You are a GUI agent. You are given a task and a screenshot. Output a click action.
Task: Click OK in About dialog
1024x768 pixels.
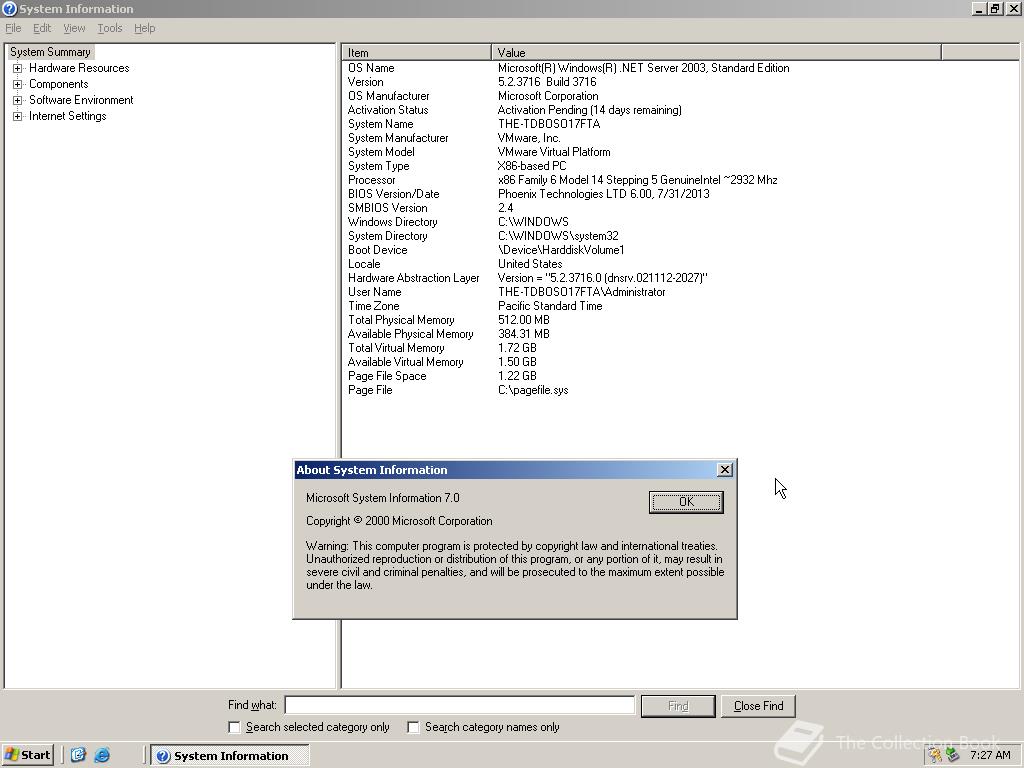686,502
